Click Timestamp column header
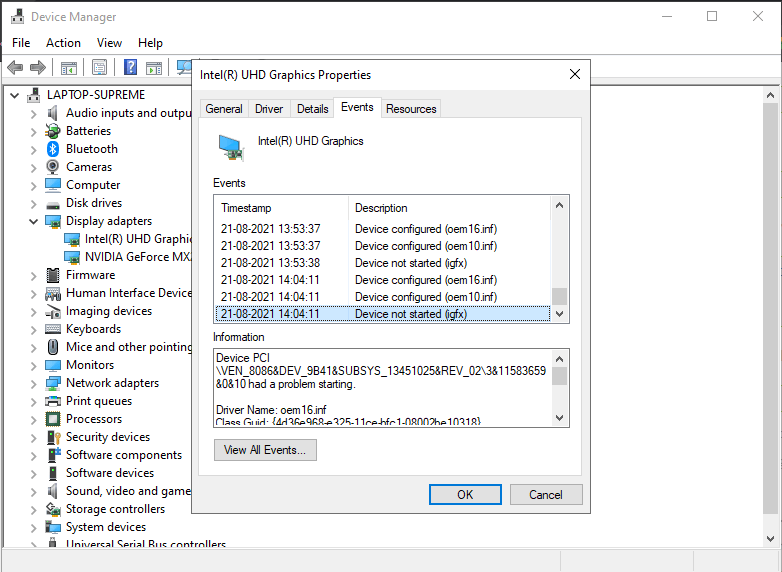 [x=281, y=208]
